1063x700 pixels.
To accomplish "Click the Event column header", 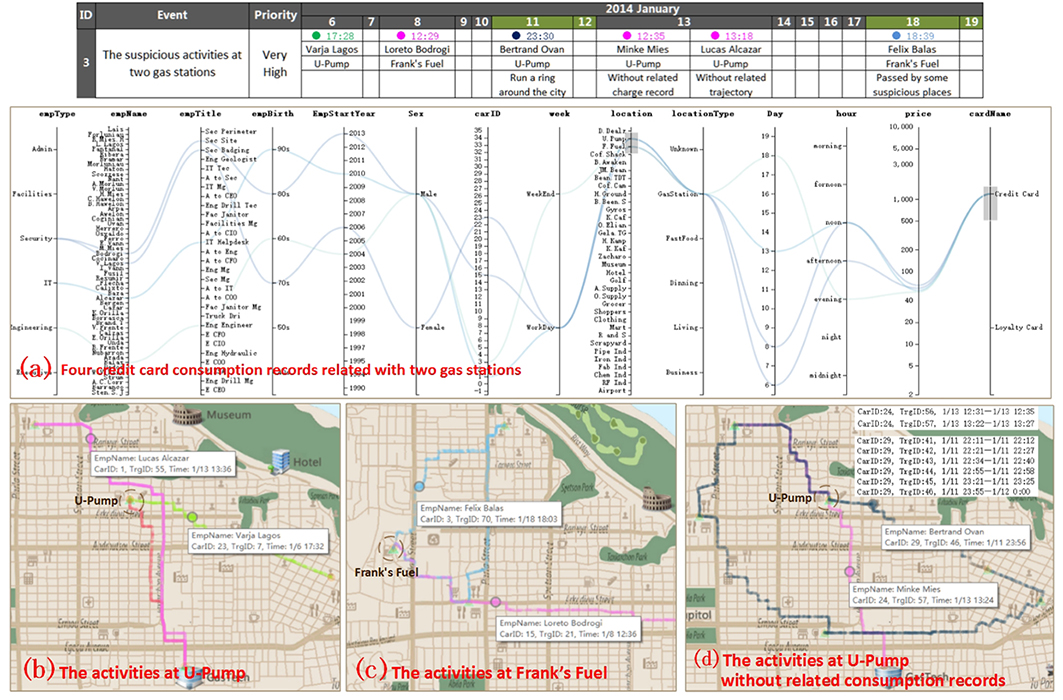I will tap(172, 15).
